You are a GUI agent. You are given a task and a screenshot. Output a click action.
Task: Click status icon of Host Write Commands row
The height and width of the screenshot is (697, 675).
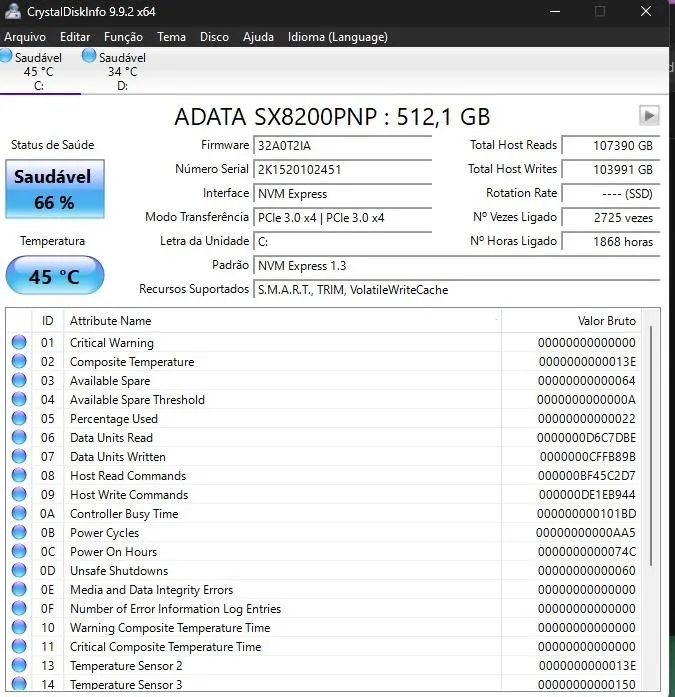(19, 494)
